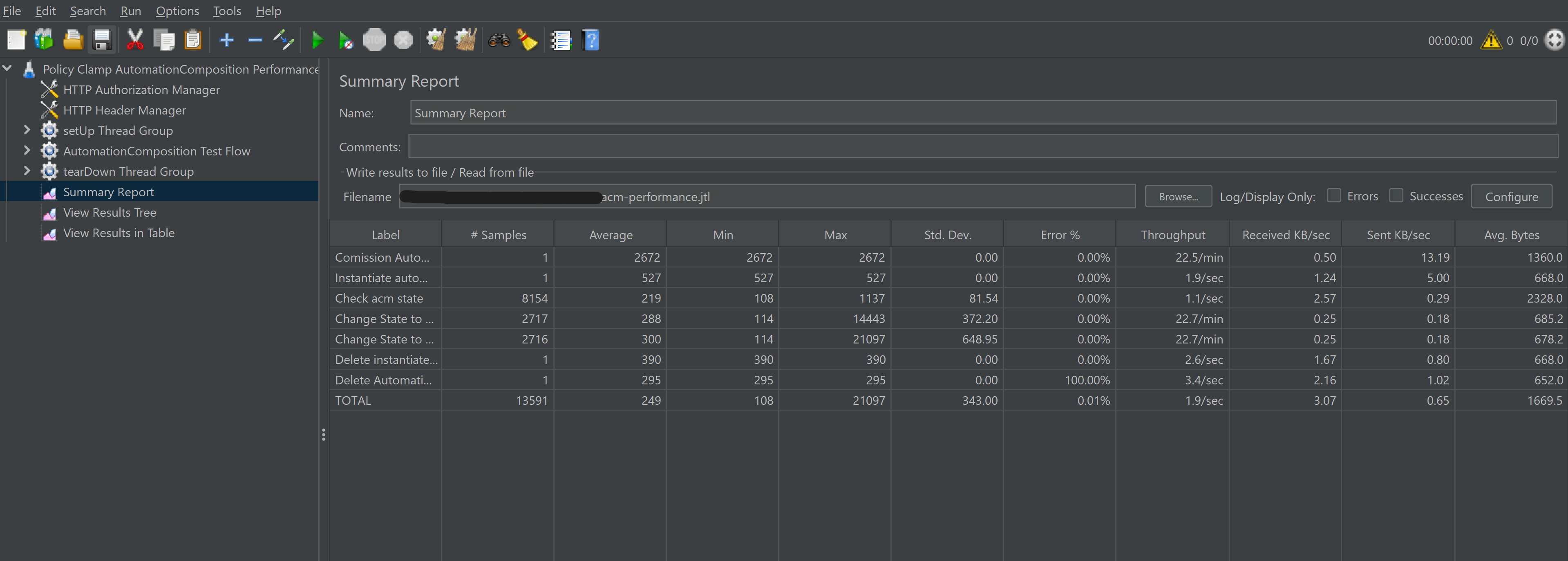This screenshot has width=1568, height=561.
Task: Open the Help menu
Action: [x=268, y=11]
